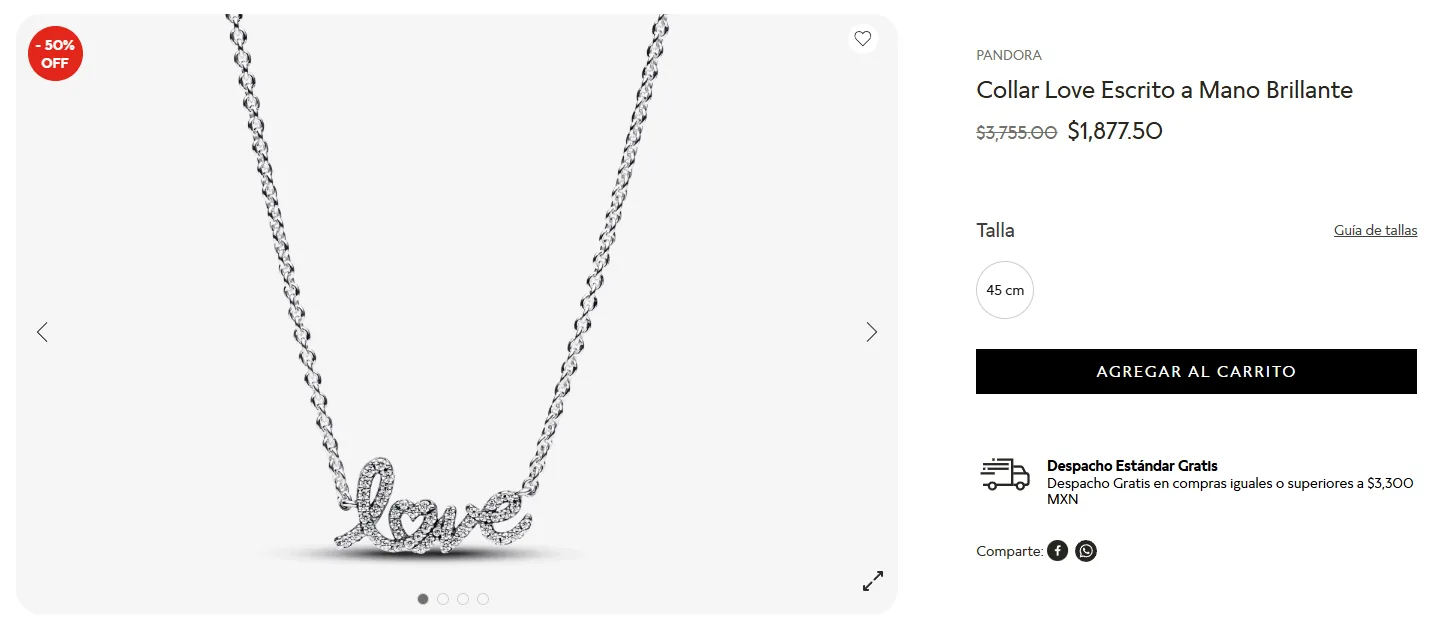Add necklace to wishlist with heart icon
The width and height of the screenshot is (1437, 627).
862,39
